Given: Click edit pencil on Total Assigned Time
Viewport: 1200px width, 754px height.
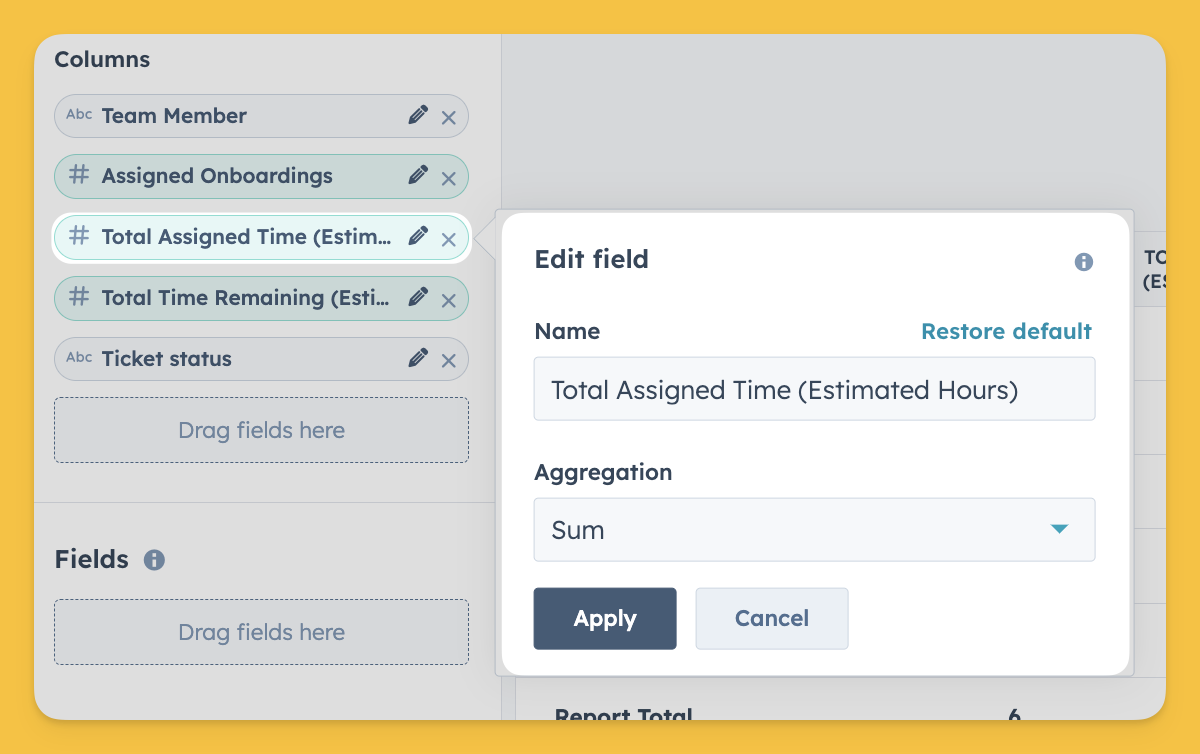Looking at the screenshot, I should click(x=418, y=236).
